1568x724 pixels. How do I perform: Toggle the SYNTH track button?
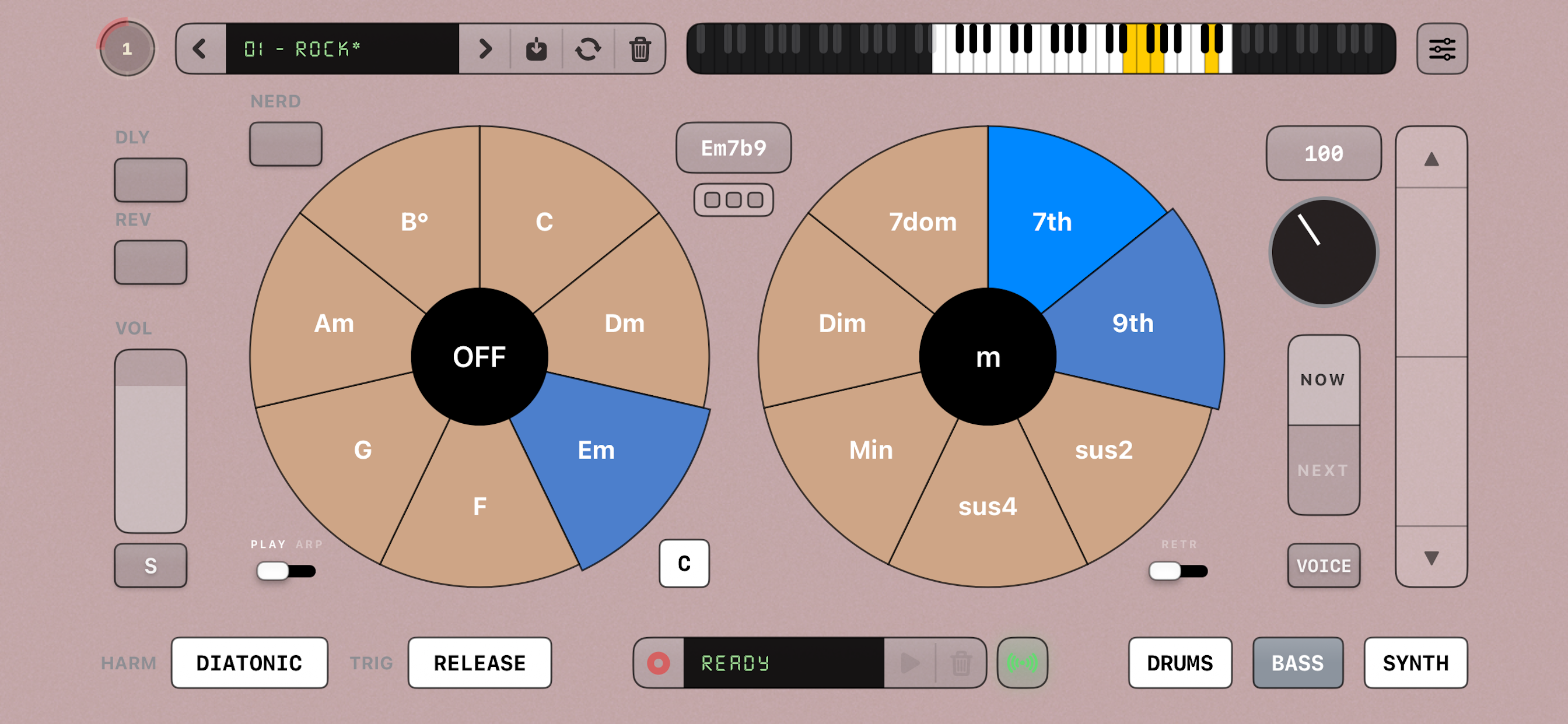pos(1415,663)
